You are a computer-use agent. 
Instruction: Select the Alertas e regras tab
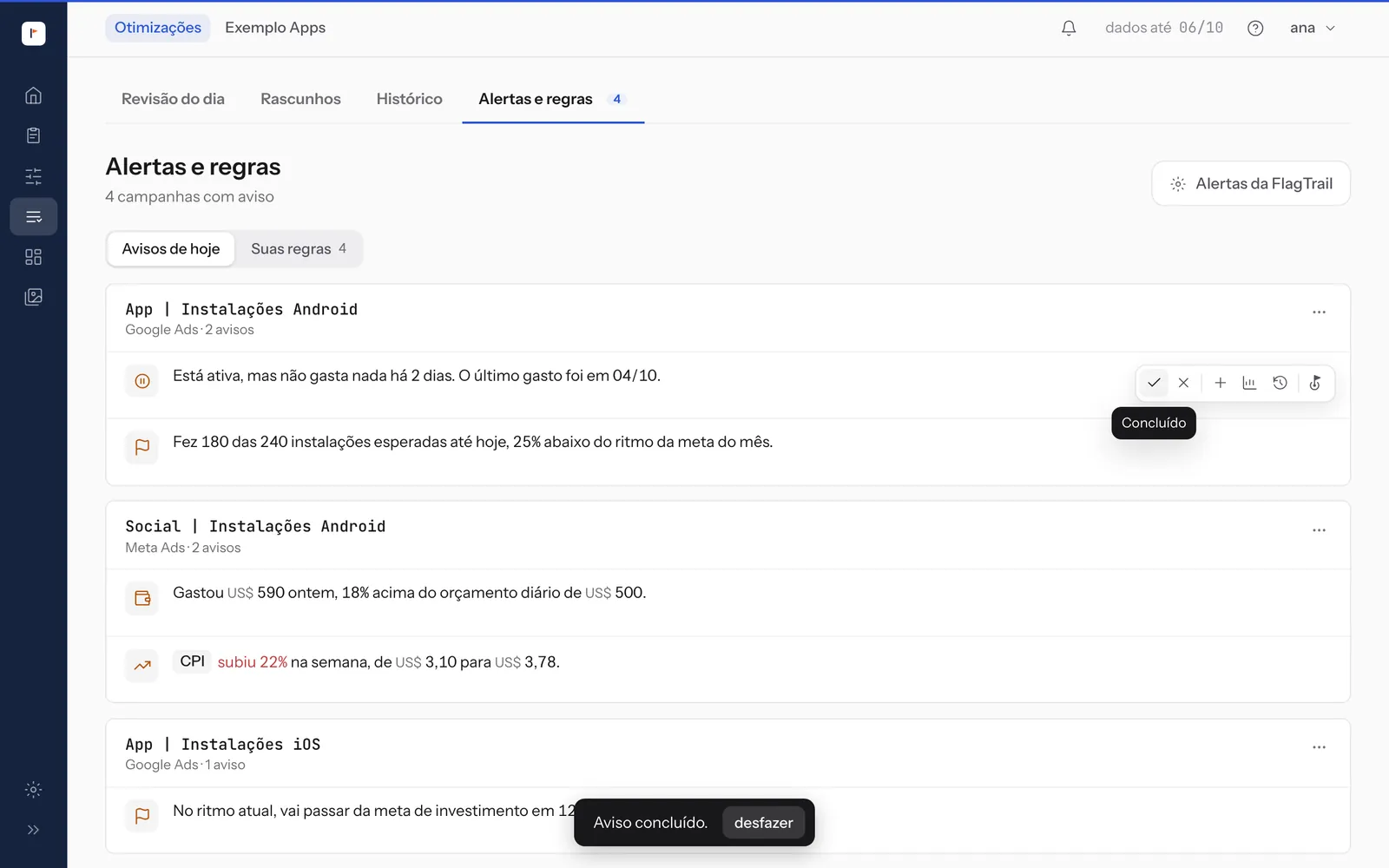553,99
